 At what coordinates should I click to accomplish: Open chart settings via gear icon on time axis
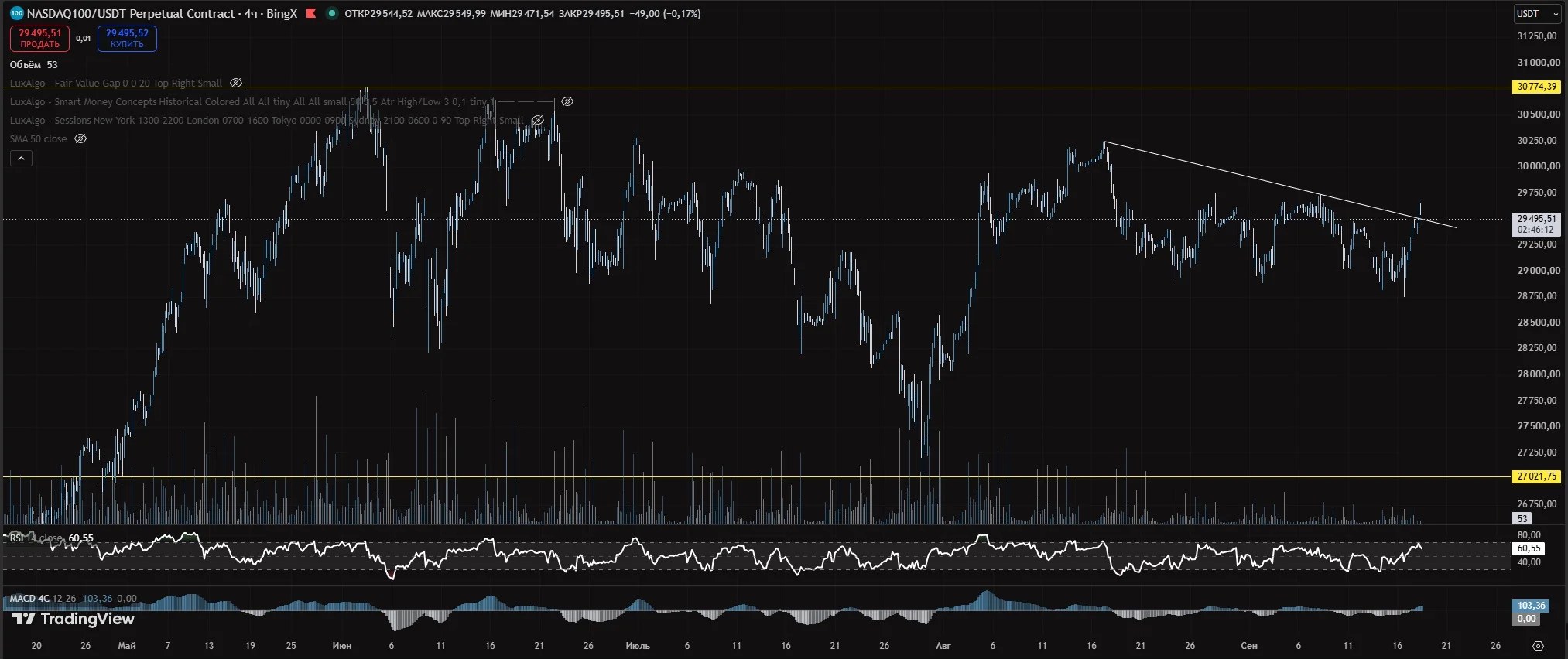(1538, 646)
